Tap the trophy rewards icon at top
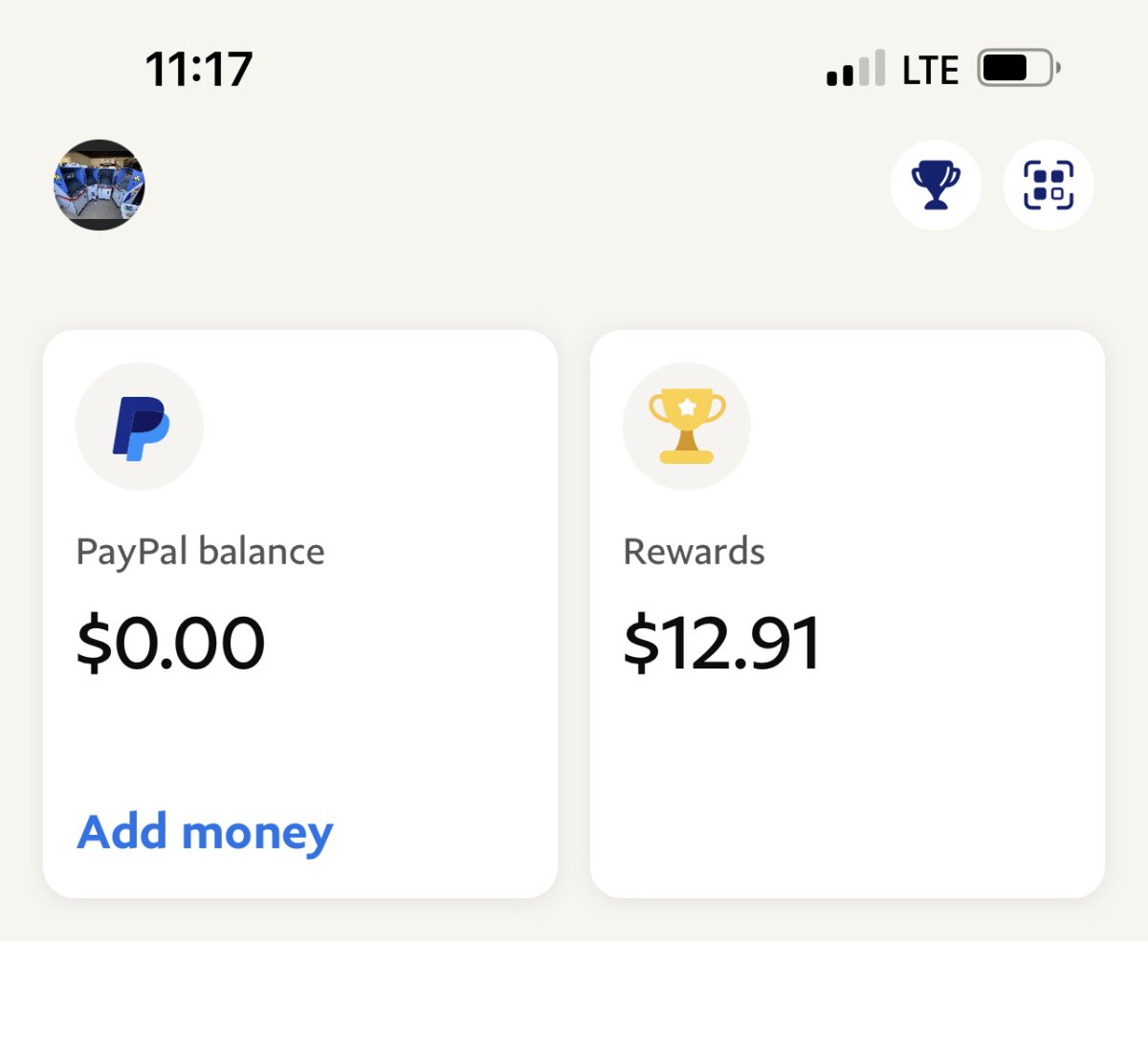 [x=936, y=185]
